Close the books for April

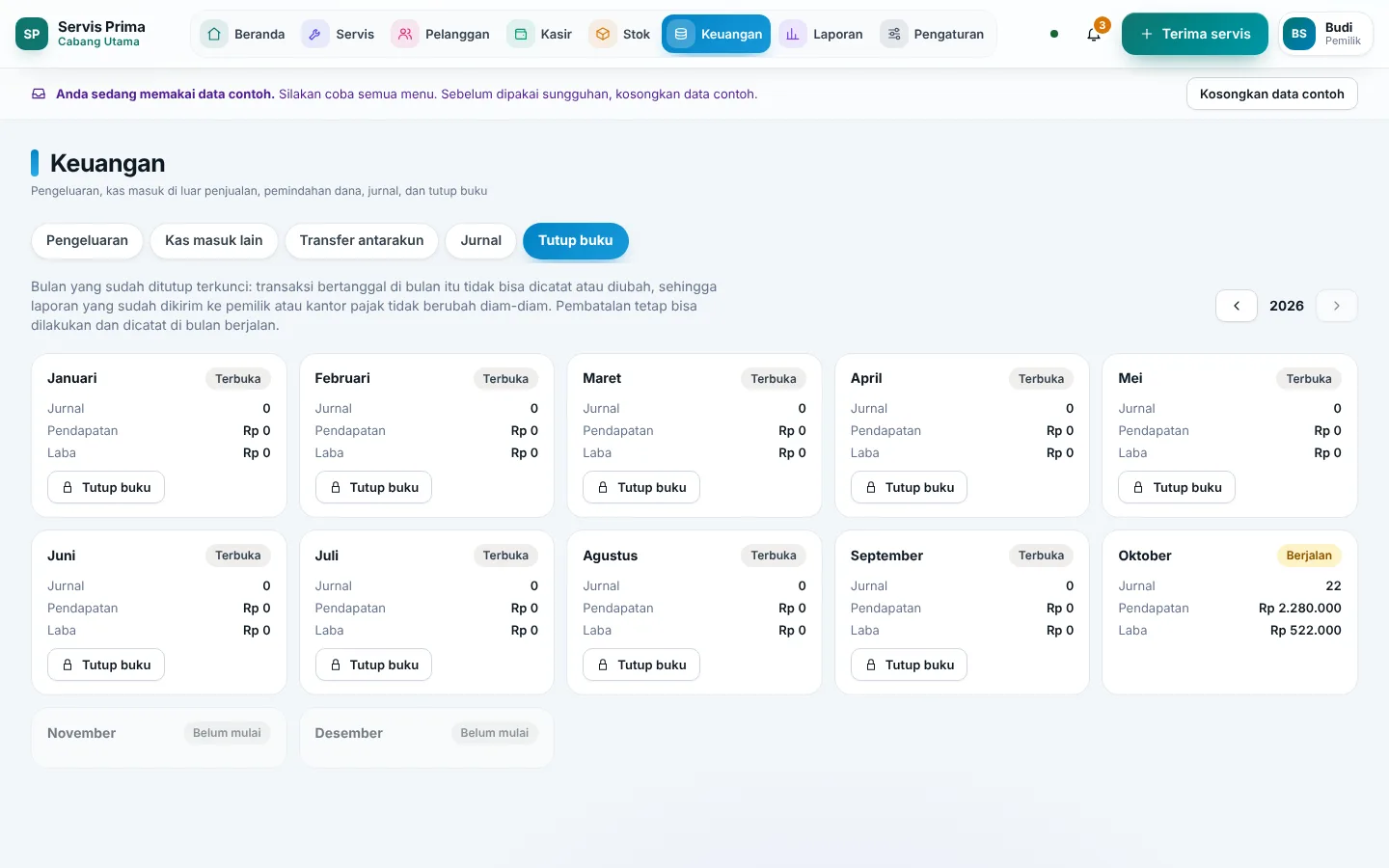[909, 487]
